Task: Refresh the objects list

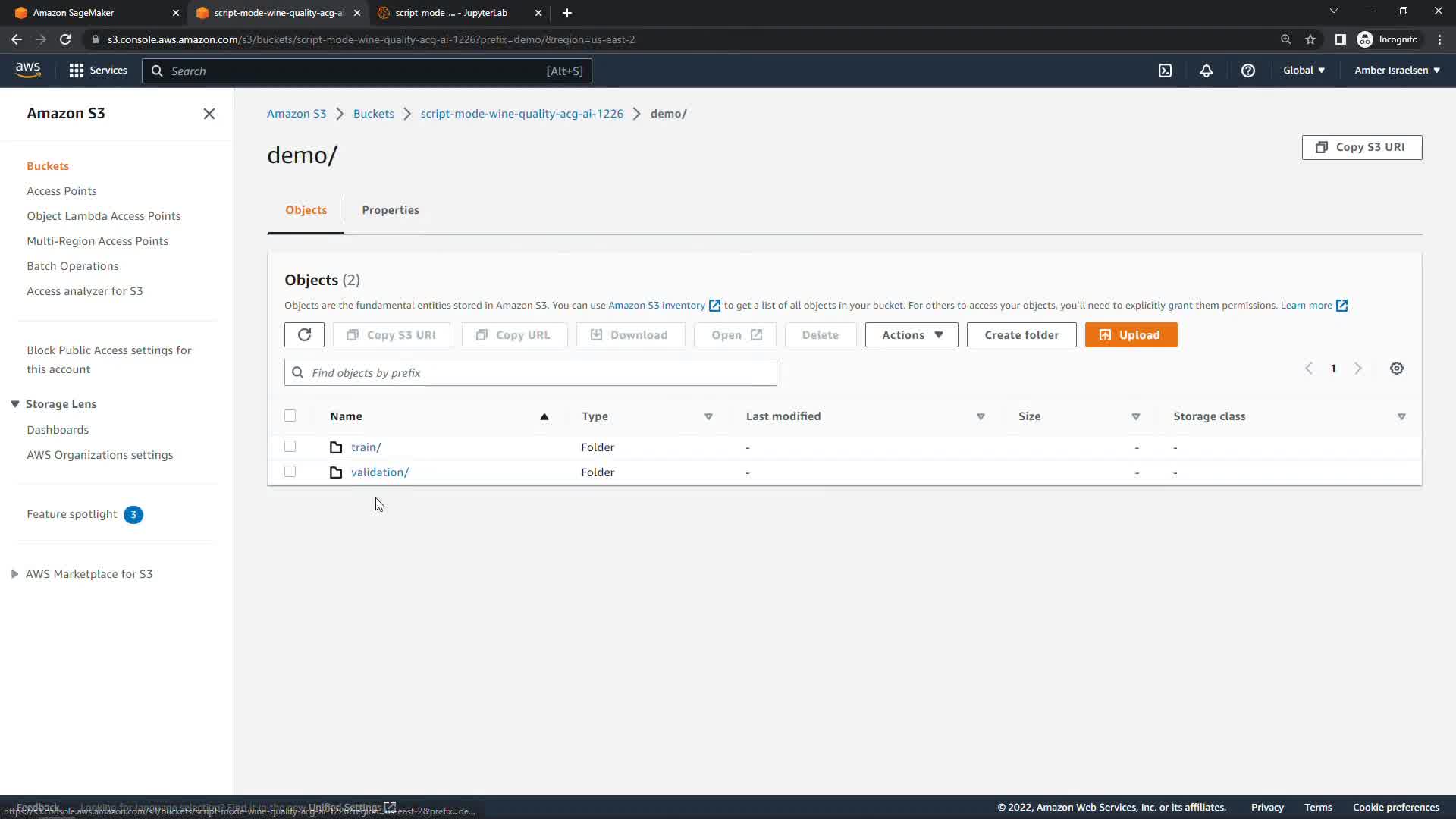Action: [x=304, y=334]
